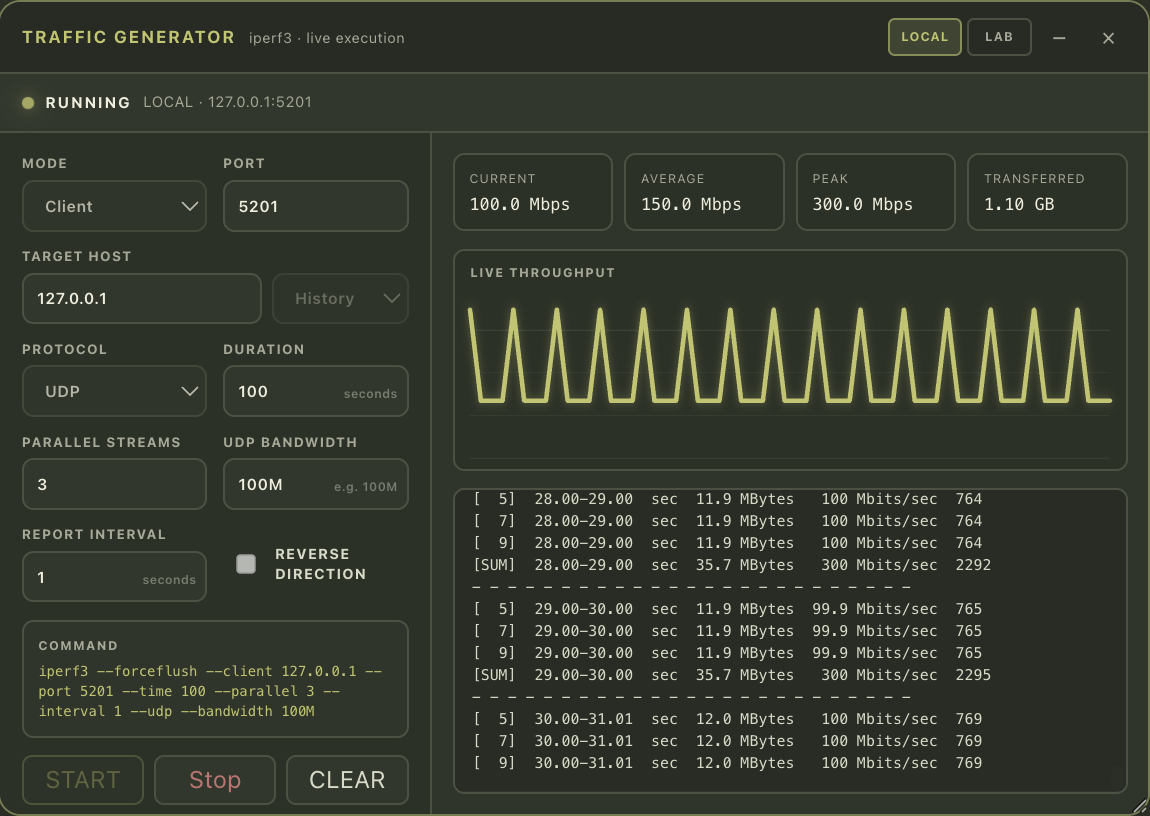Click the Report Interval field
This screenshot has width=1150, height=816.
click(x=114, y=577)
